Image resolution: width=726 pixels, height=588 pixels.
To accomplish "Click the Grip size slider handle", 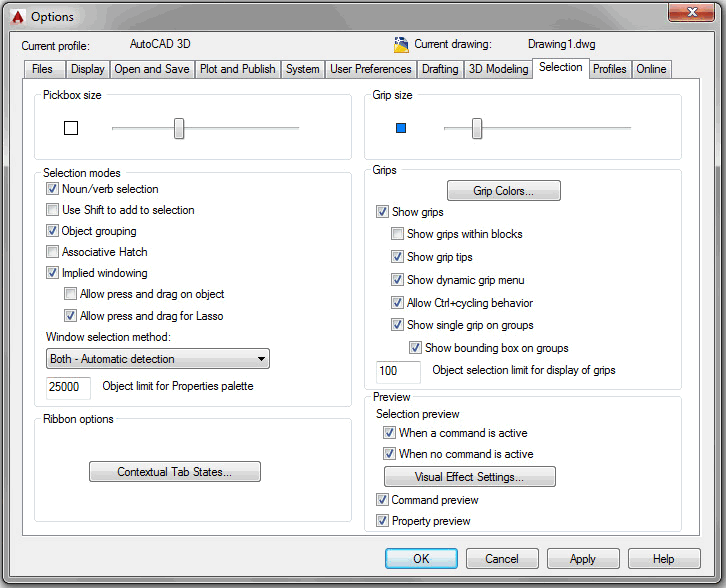I will 477,128.
